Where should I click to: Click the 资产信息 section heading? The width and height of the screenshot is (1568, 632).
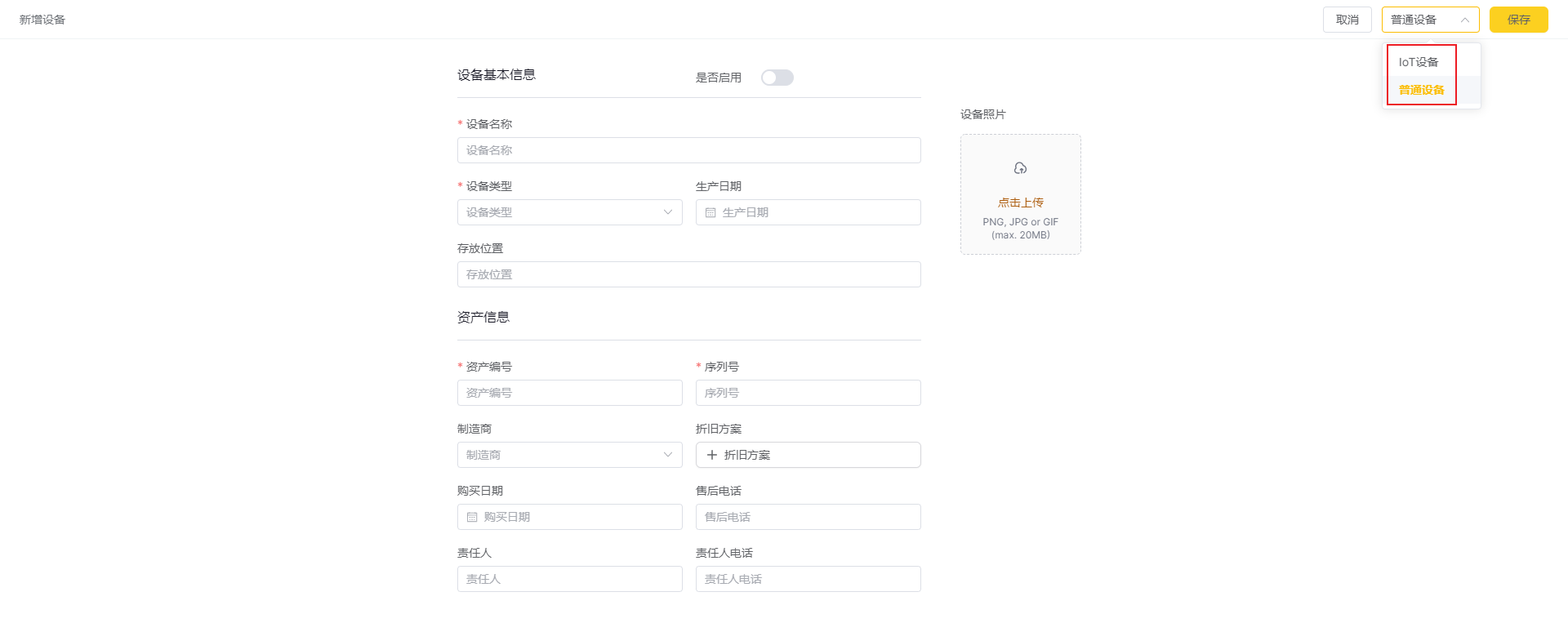pyautogui.click(x=483, y=318)
